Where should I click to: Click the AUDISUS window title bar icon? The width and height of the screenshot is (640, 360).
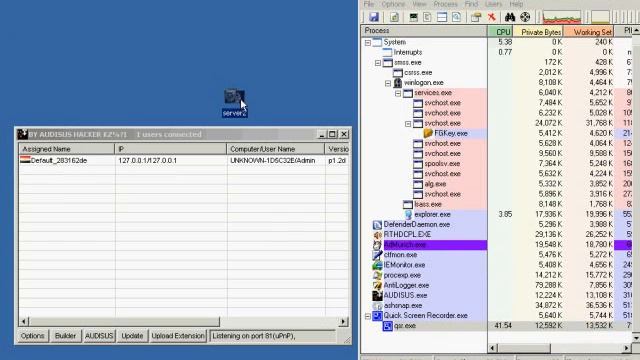point(22,134)
